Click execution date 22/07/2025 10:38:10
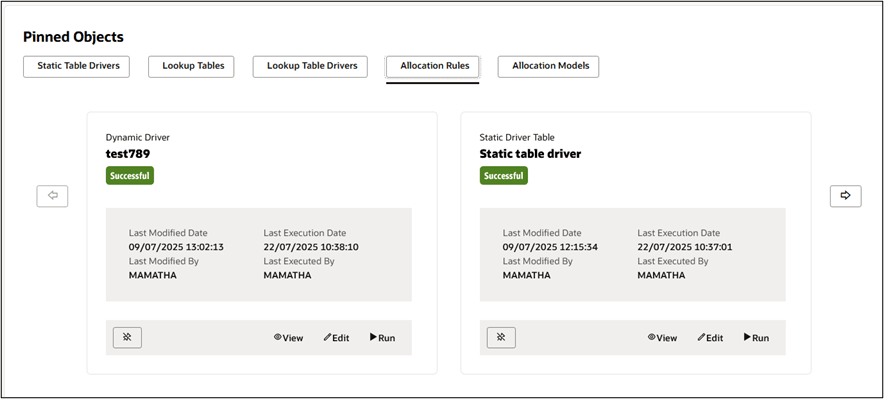The height and width of the screenshot is (399, 884). [311, 247]
